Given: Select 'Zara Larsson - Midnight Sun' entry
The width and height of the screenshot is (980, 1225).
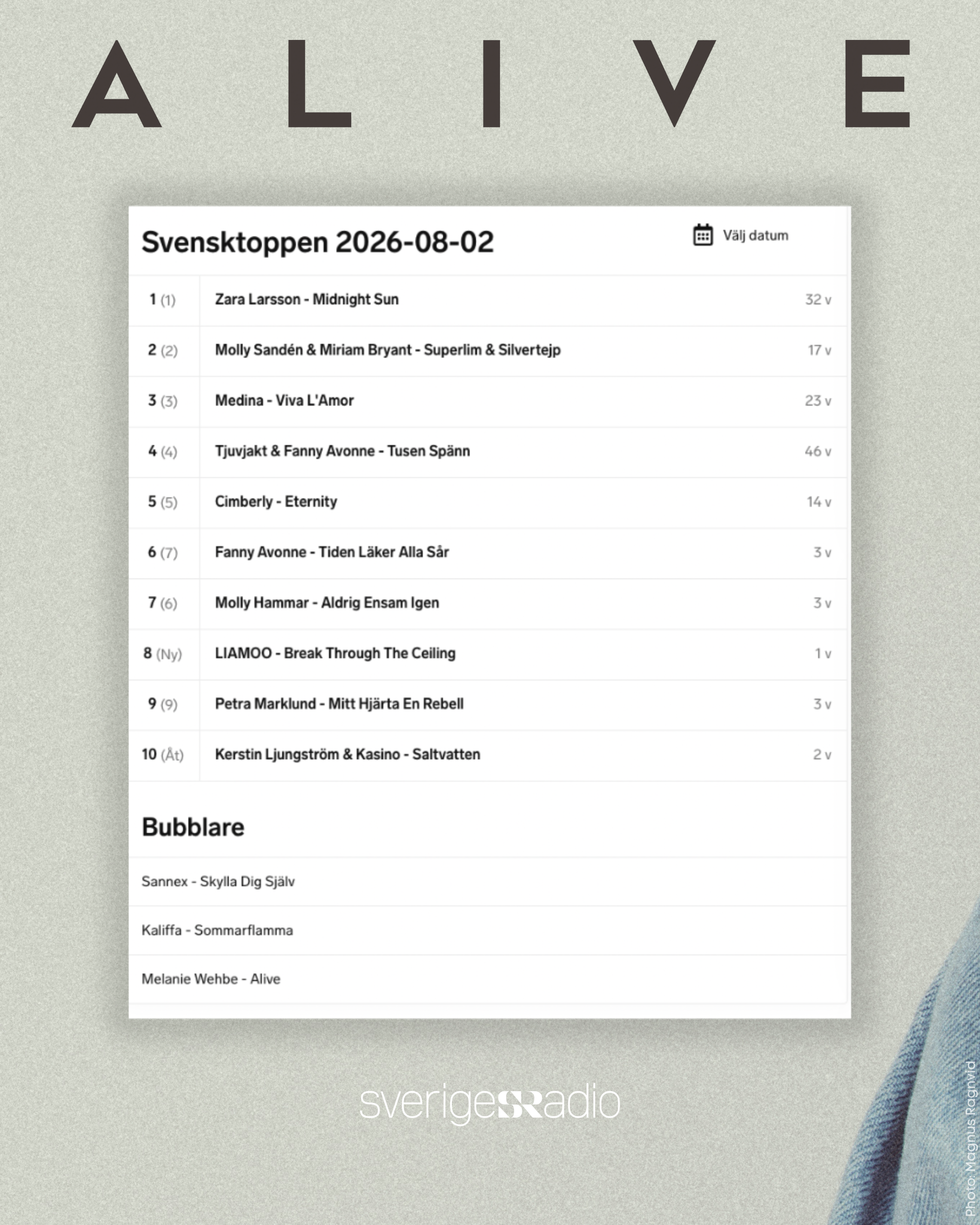Looking at the screenshot, I should (x=307, y=299).
